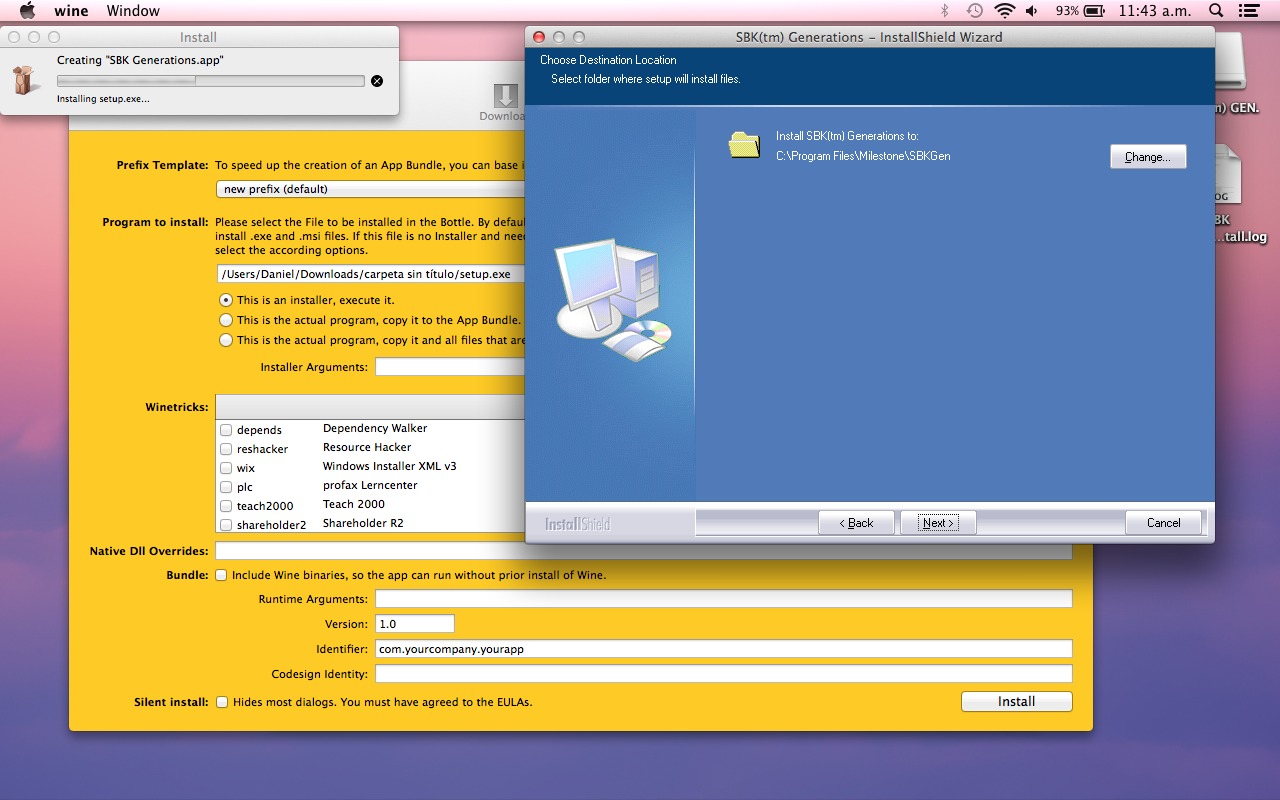Click the install progress bar

click(211, 81)
